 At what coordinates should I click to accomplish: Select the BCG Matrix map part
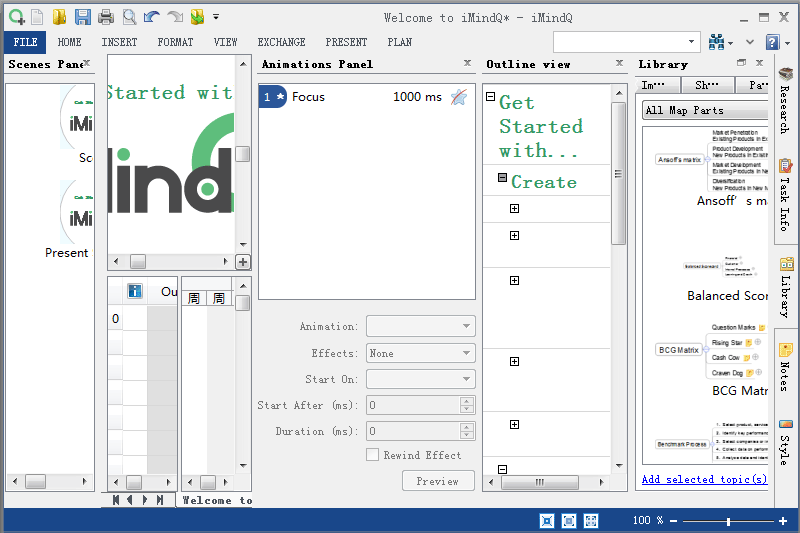712,360
